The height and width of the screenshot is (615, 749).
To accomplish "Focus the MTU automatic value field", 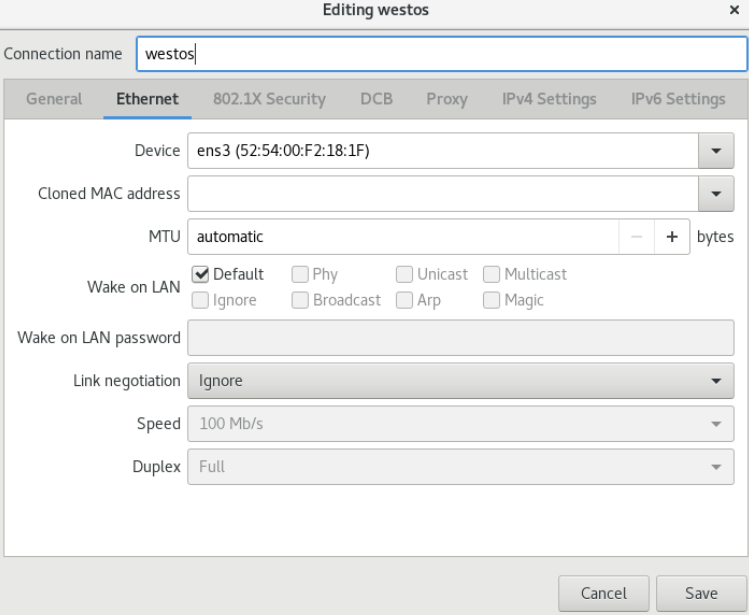I will point(403,237).
